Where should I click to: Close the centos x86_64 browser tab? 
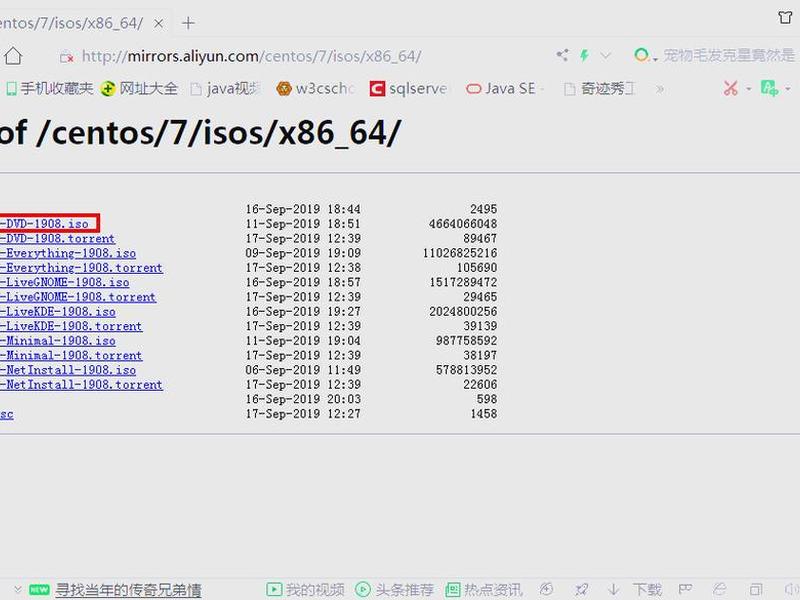(159, 23)
